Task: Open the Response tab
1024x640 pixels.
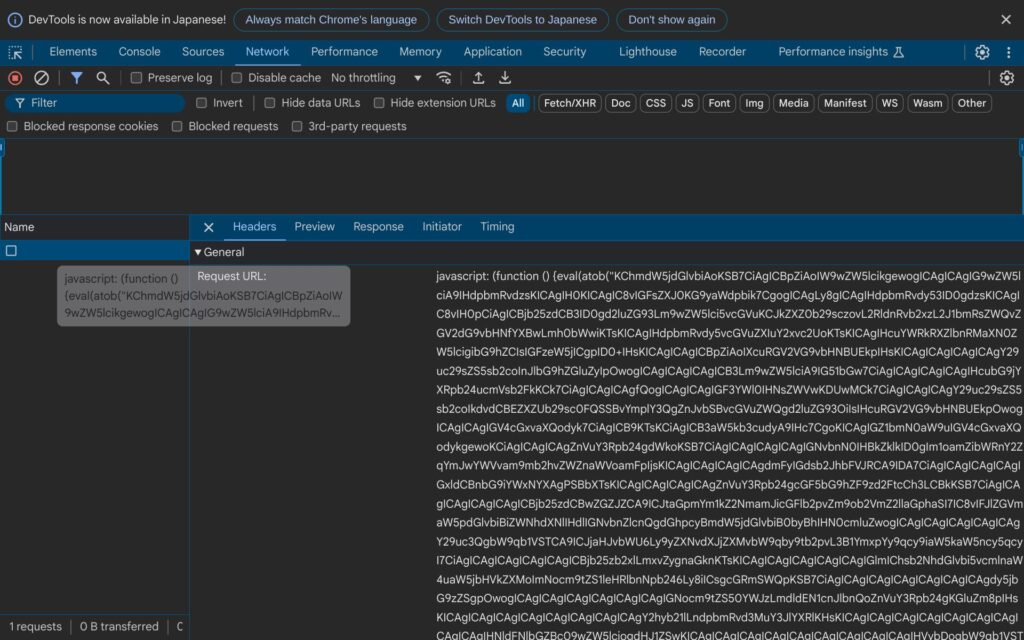Action: click(378, 227)
